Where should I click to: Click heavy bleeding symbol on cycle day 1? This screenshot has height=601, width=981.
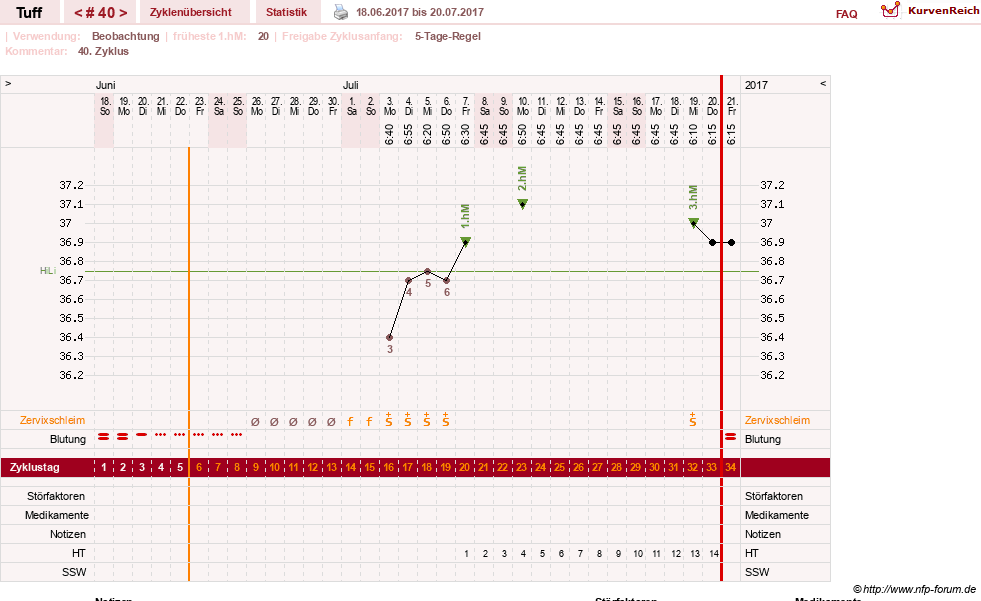click(x=104, y=437)
